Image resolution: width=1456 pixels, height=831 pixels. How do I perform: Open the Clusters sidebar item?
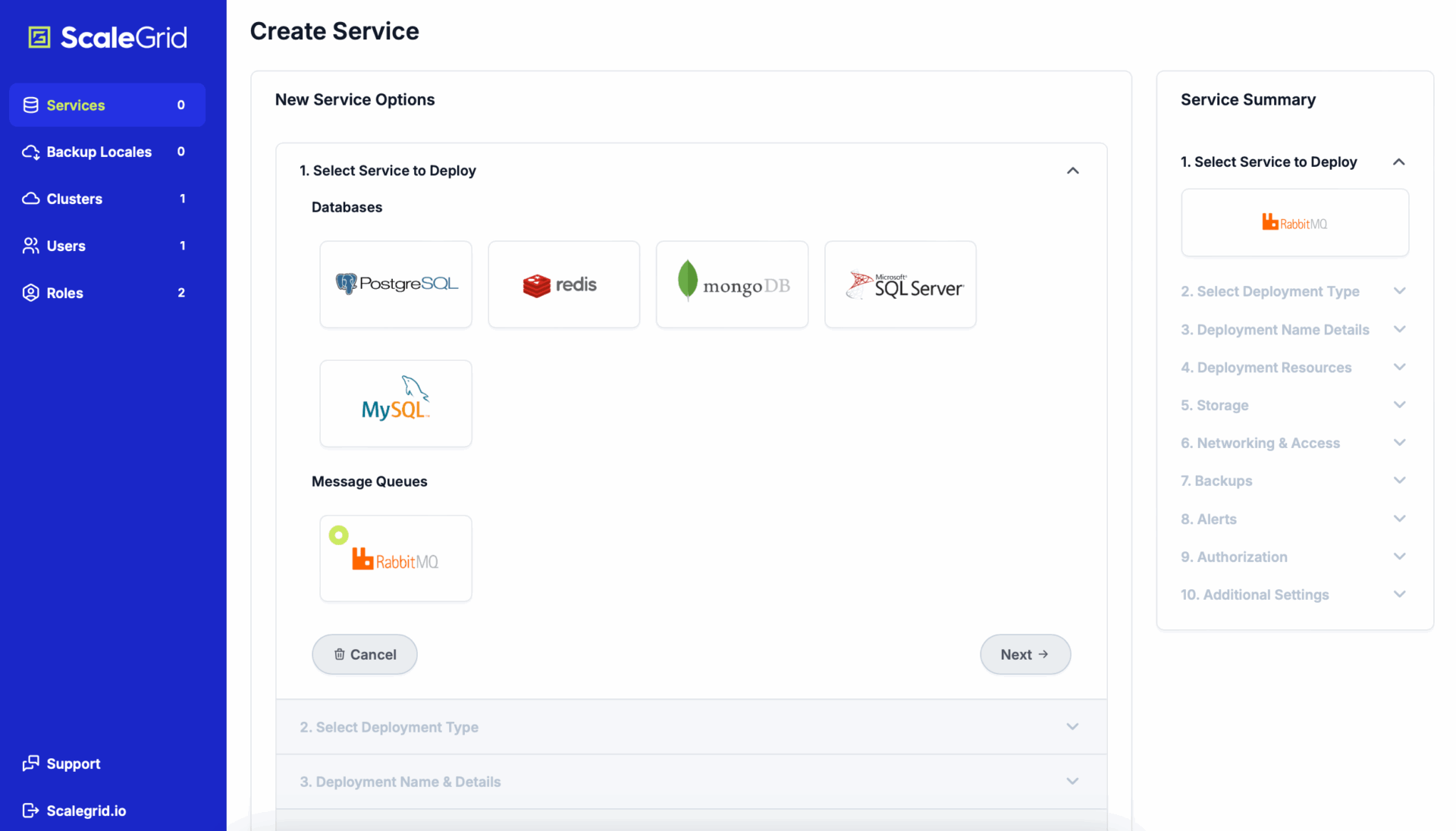[x=74, y=199]
